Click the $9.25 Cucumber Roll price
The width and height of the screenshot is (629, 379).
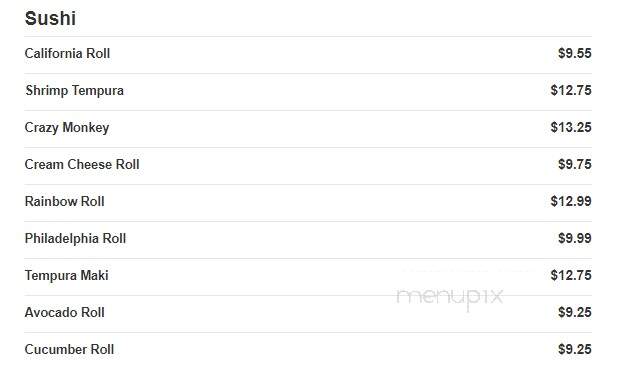coord(574,349)
